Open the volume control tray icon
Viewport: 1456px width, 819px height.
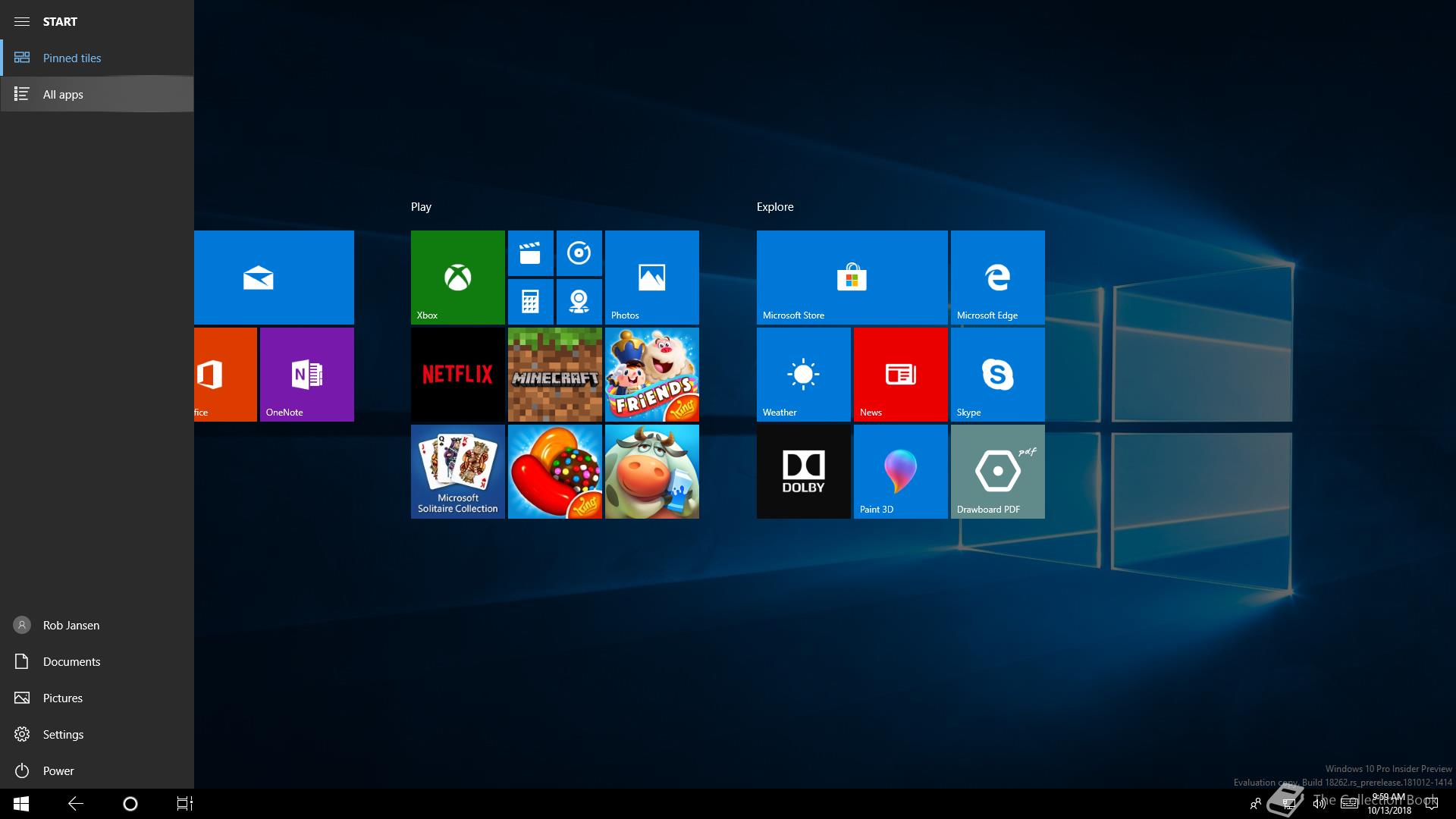point(1319,804)
